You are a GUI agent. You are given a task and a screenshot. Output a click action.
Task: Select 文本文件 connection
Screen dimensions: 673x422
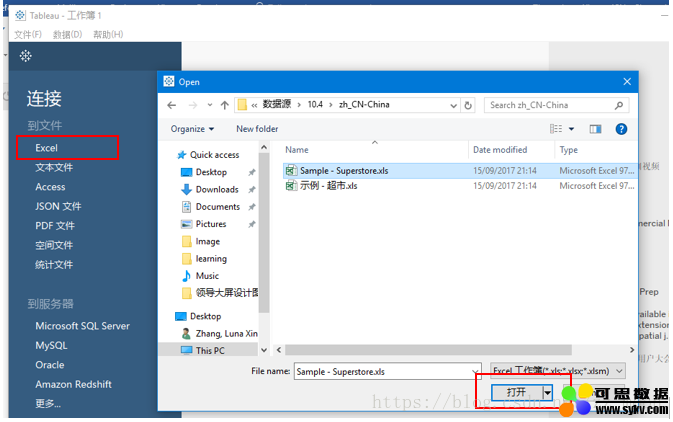pyautogui.click(x=54, y=167)
